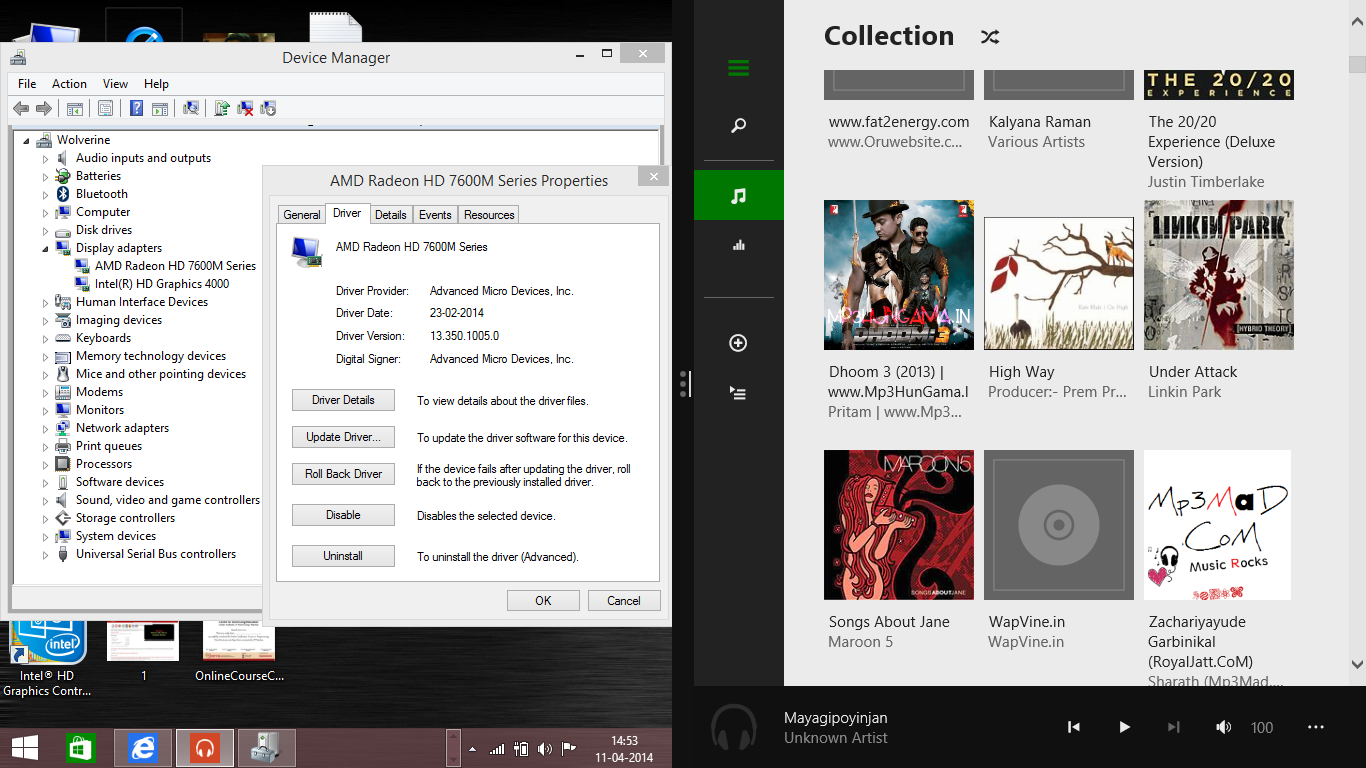Click the Uninstall button in Properties dialog

[x=343, y=556]
